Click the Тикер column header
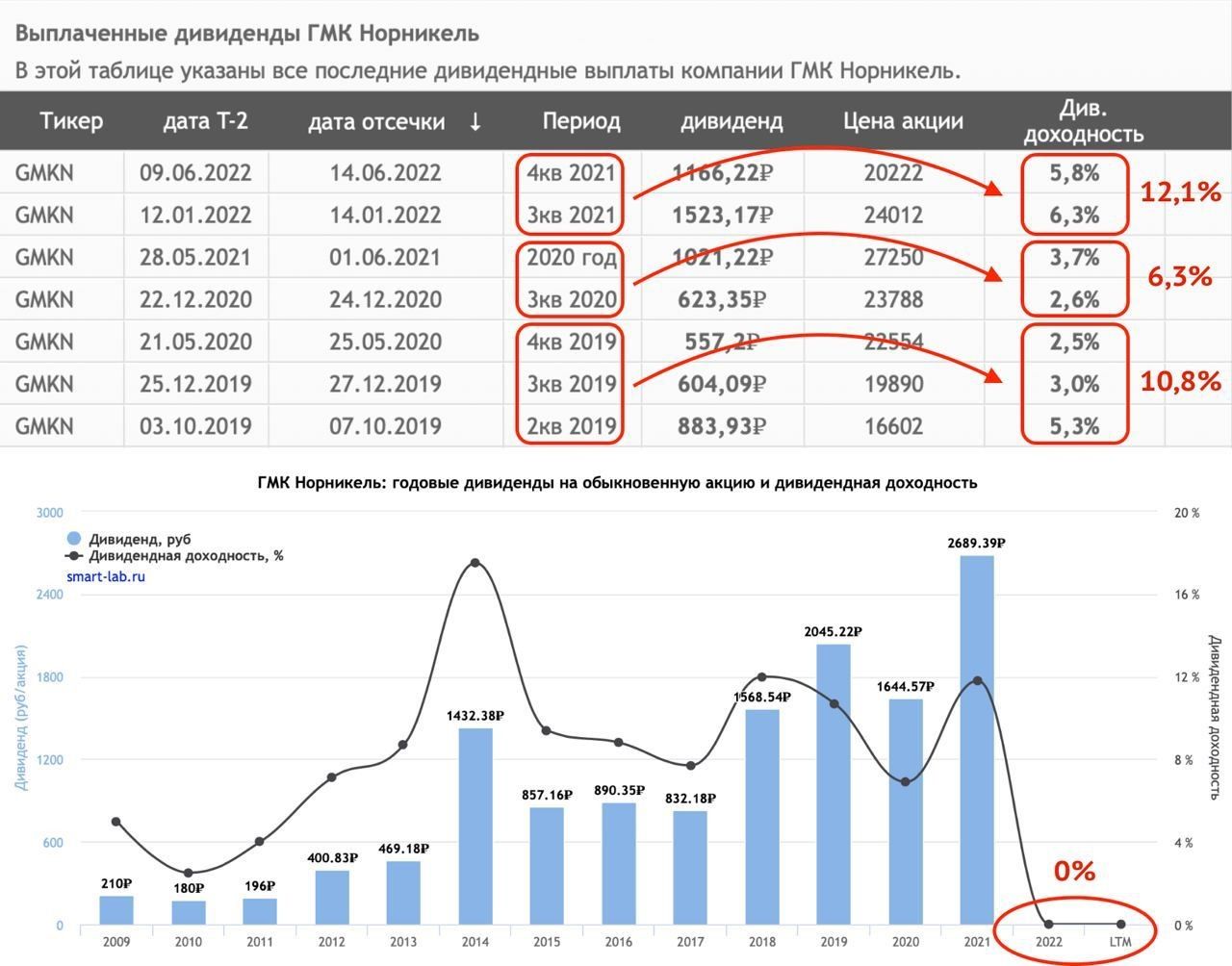 [71, 121]
